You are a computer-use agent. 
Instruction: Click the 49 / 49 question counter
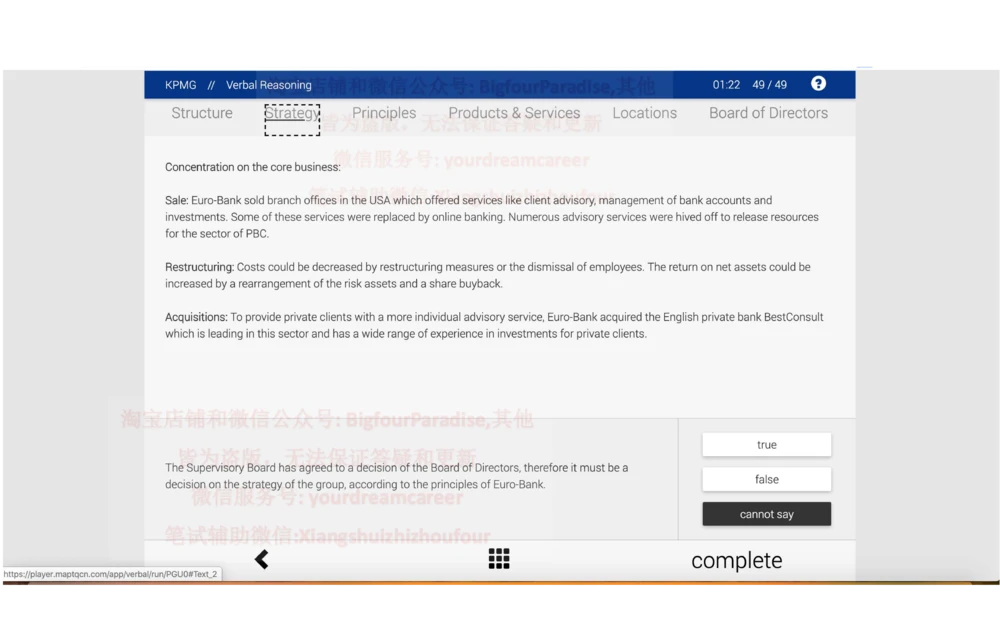click(769, 85)
